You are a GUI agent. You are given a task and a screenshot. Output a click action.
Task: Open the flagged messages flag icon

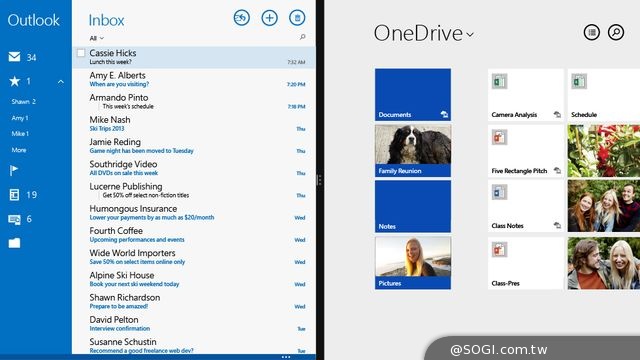click(14, 170)
